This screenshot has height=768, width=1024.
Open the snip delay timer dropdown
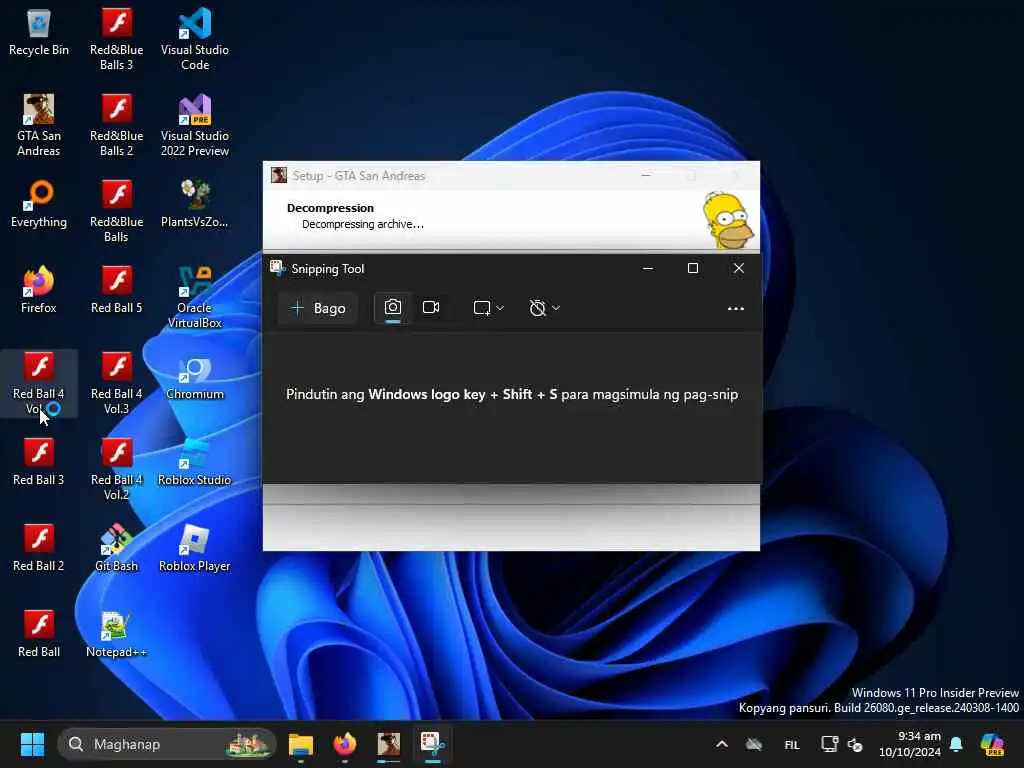click(x=544, y=308)
